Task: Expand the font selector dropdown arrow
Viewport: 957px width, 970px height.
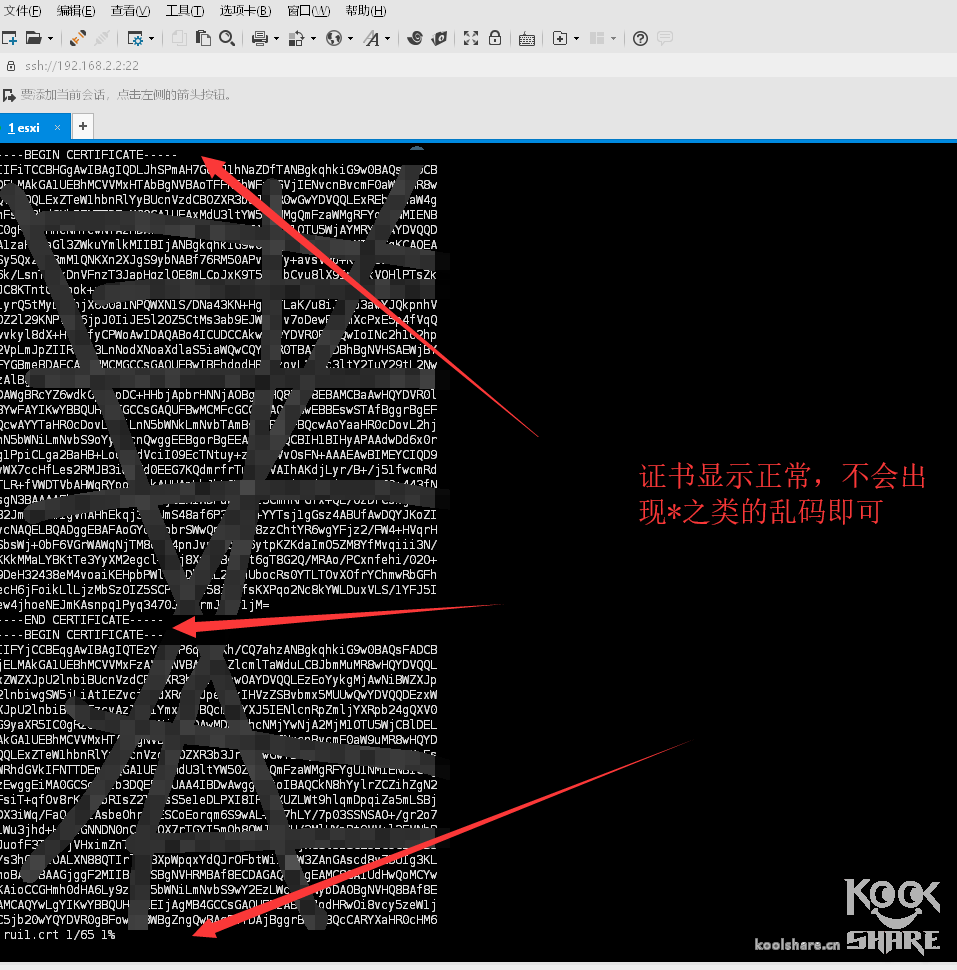Action: point(387,38)
